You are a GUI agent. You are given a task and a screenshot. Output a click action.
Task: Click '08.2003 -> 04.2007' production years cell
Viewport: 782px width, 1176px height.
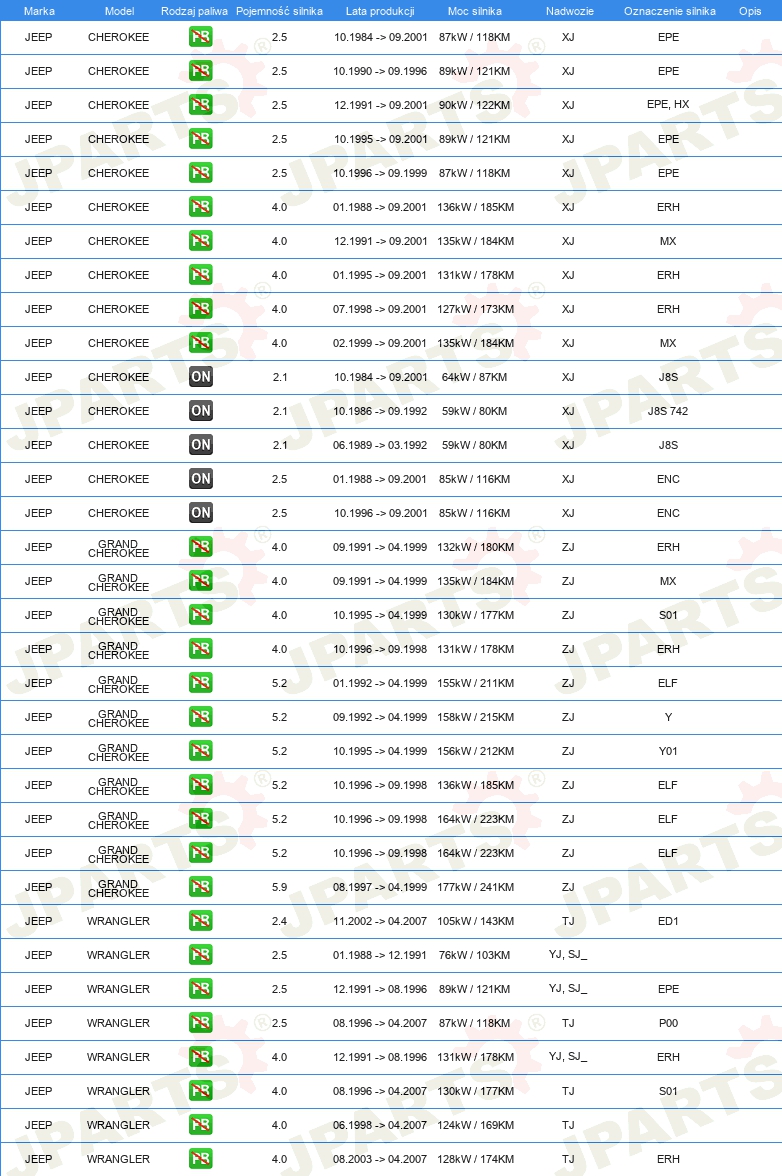click(380, 1159)
